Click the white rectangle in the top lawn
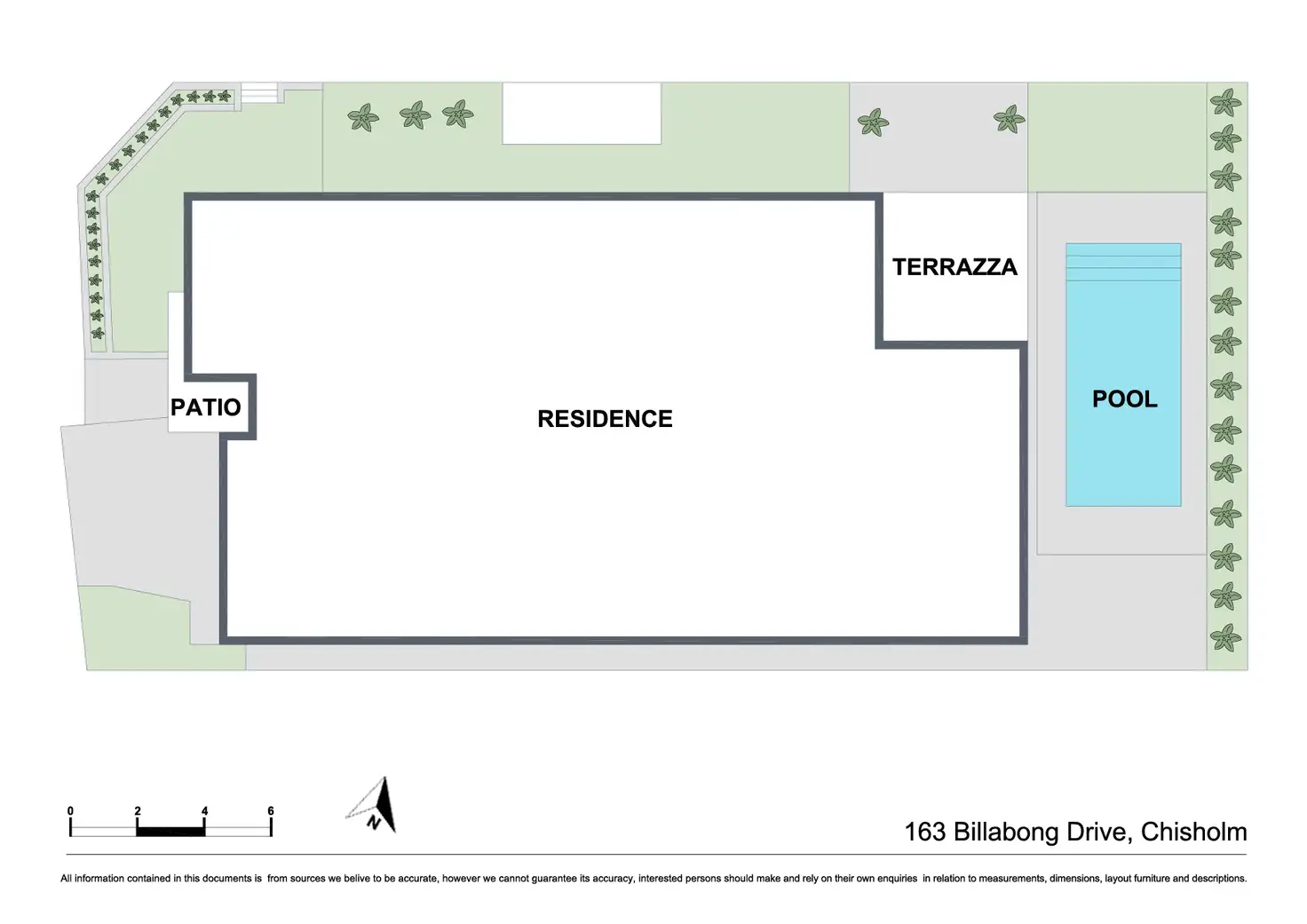The height and width of the screenshot is (924, 1307). click(582, 113)
